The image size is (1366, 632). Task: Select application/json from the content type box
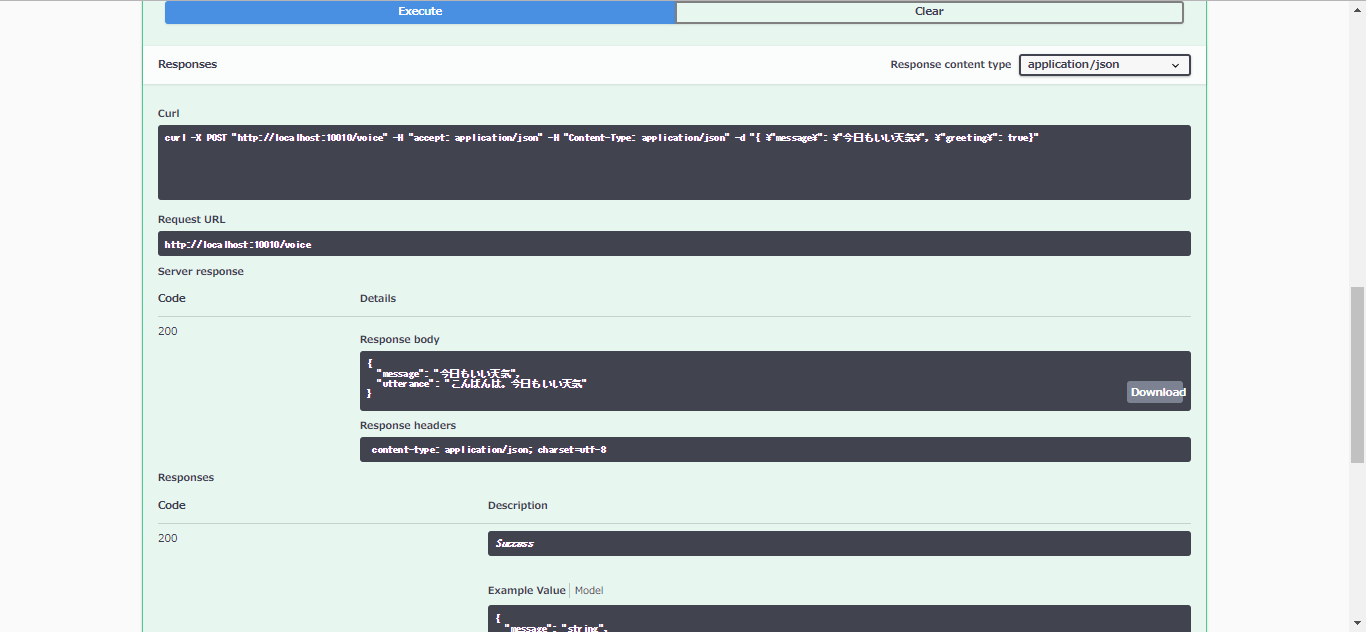[x=1090, y=64]
